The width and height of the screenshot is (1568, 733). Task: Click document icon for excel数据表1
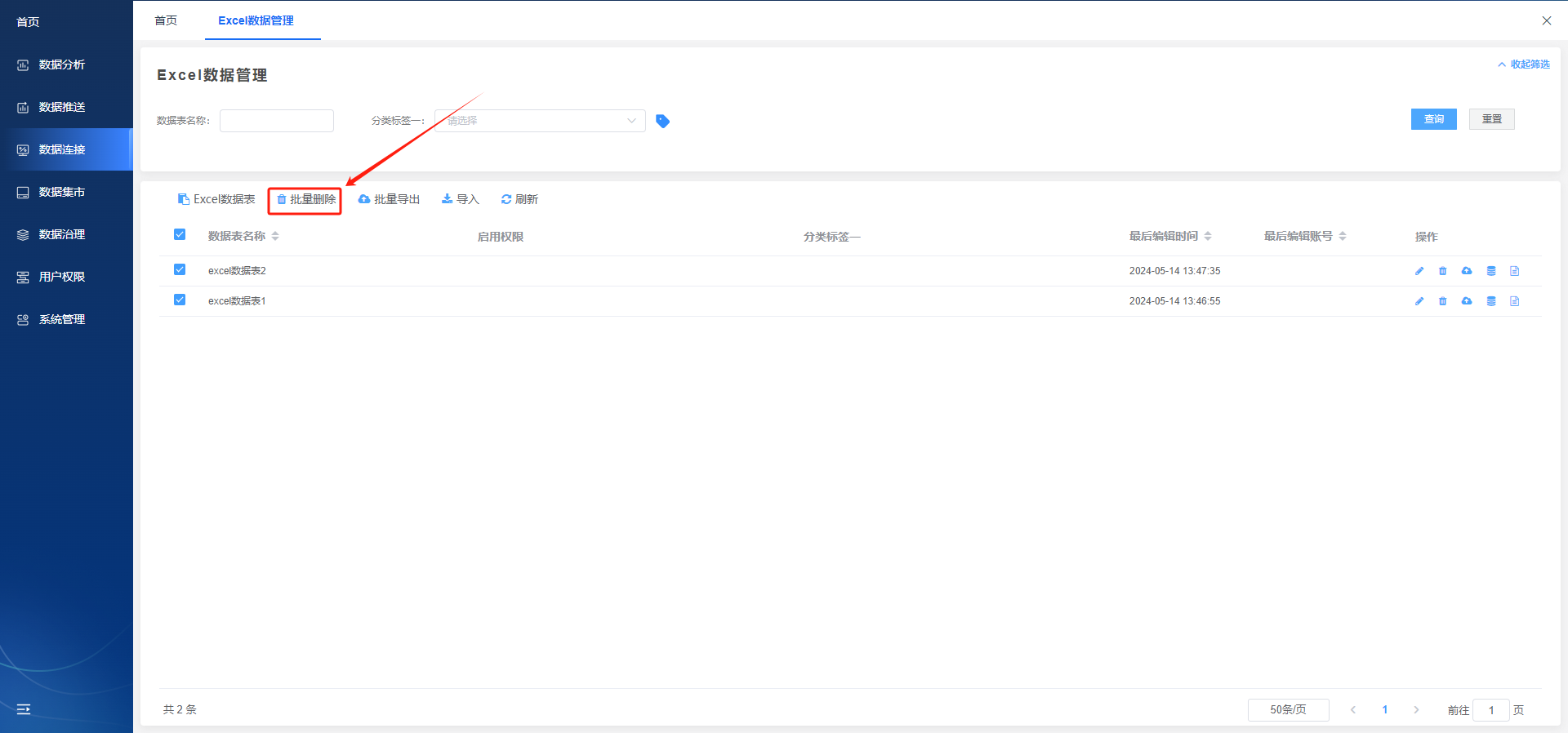(1515, 301)
